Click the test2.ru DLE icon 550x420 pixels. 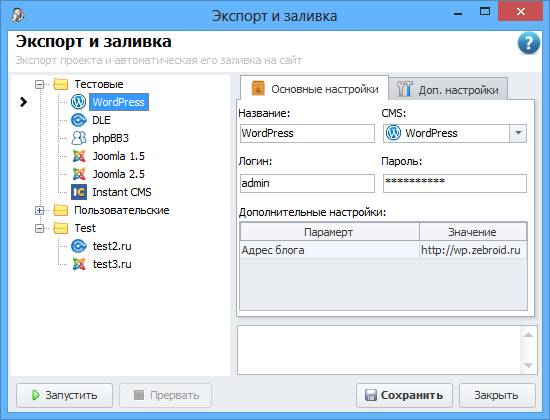pos(79,246)
